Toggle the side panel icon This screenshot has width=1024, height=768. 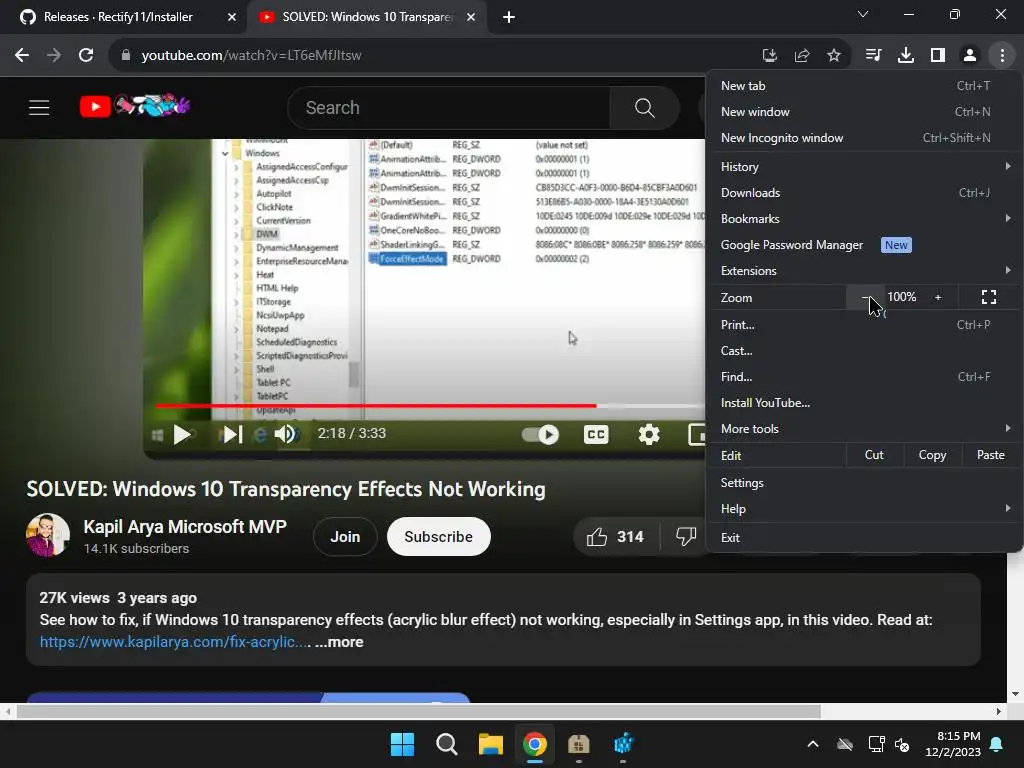(938, 56)
